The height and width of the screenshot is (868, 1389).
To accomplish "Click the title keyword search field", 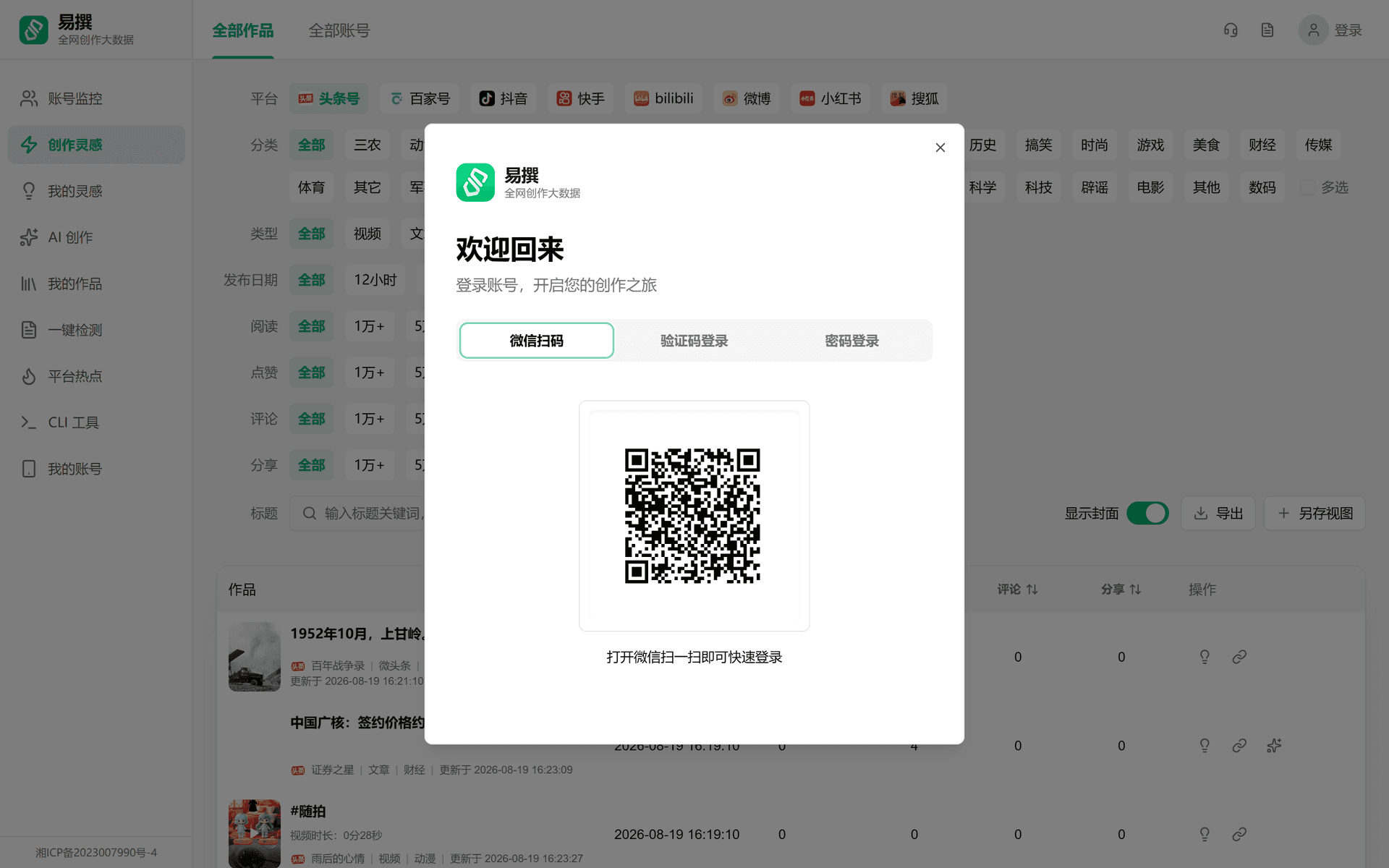I will [x=357, y=514].
